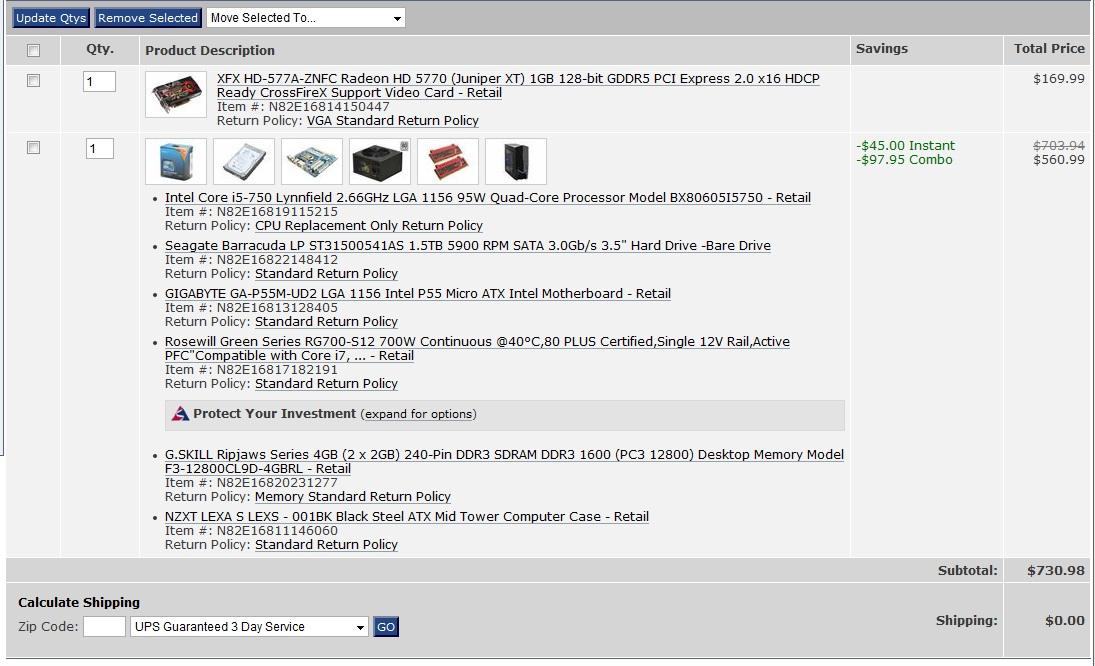Open the UPS shipping service dropdown
The image size is (1095, 666).
249,627
